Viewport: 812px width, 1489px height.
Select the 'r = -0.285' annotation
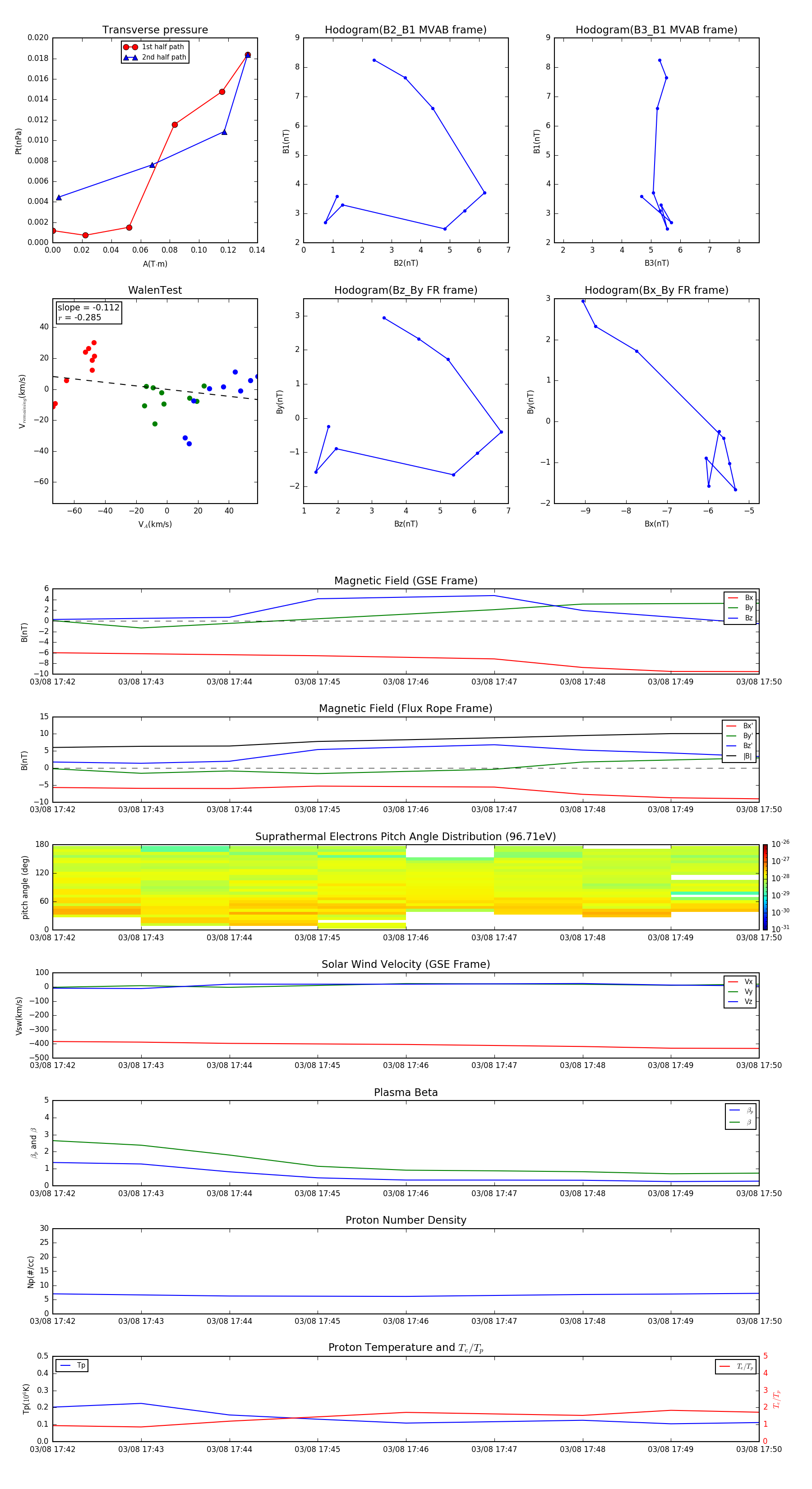click(80, 317)
